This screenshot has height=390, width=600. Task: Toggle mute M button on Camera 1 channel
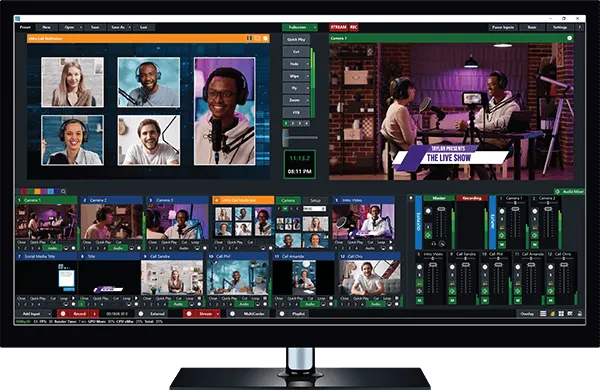point(502,244)
